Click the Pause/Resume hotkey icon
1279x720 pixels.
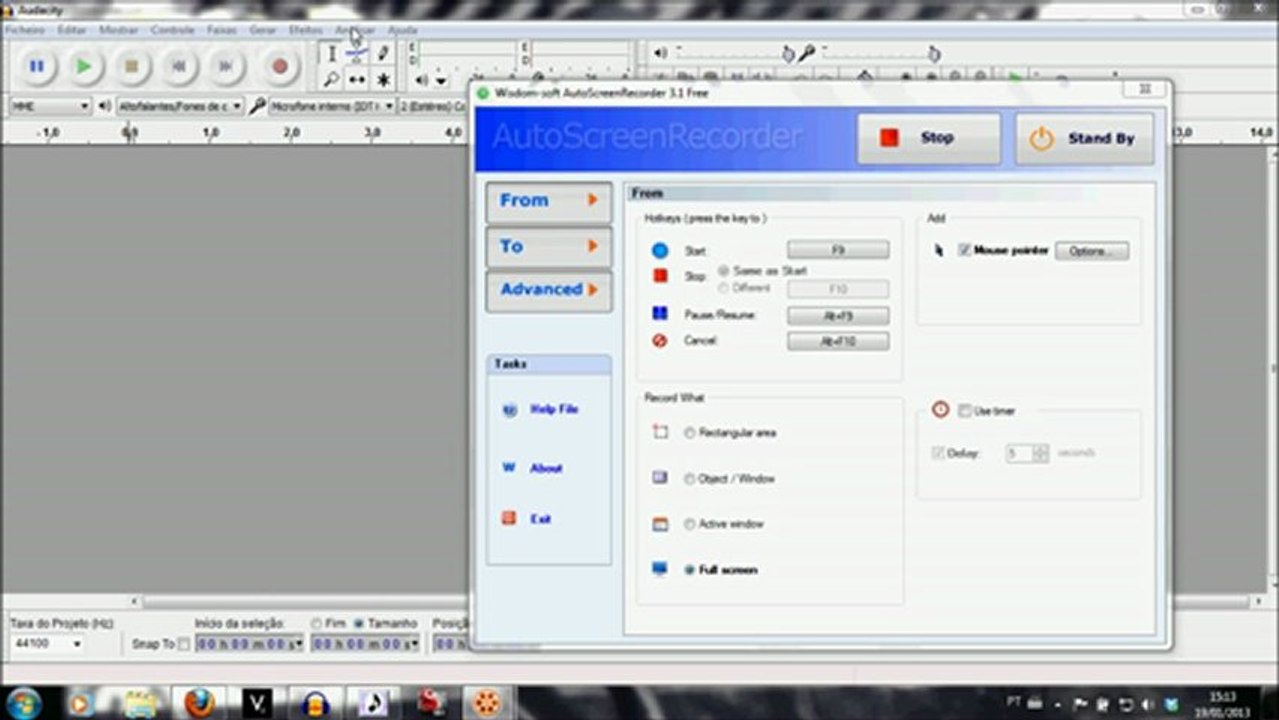660,314
